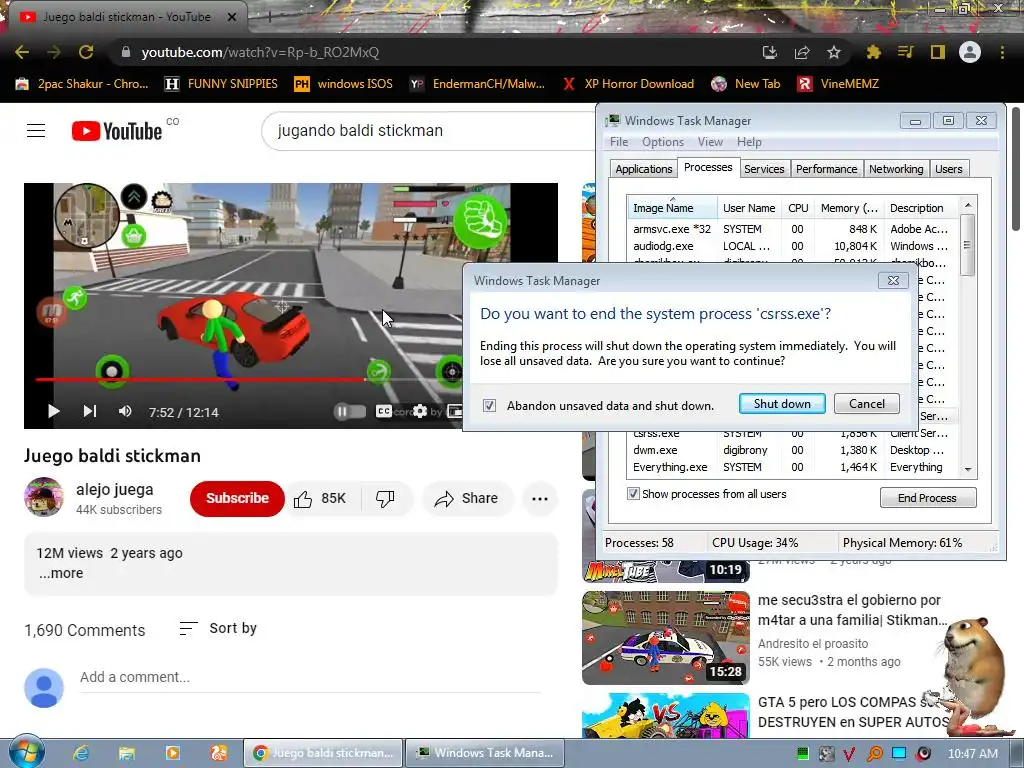This screenshot has height=768, width=1024.
Task: Open the comments Sort by dropdown
Action: pos(218,628)
